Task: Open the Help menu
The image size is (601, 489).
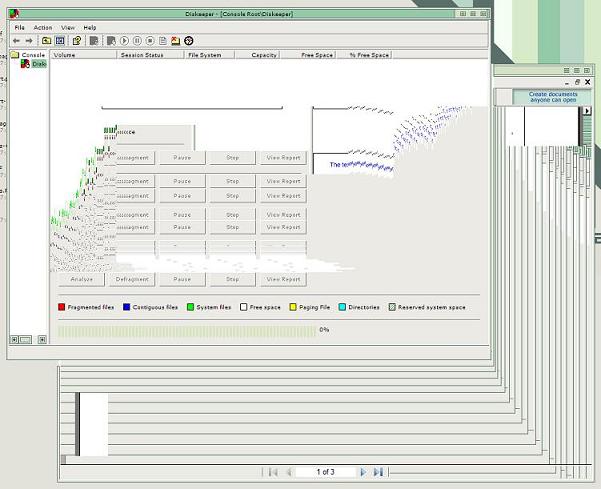Action: [90, 28]
